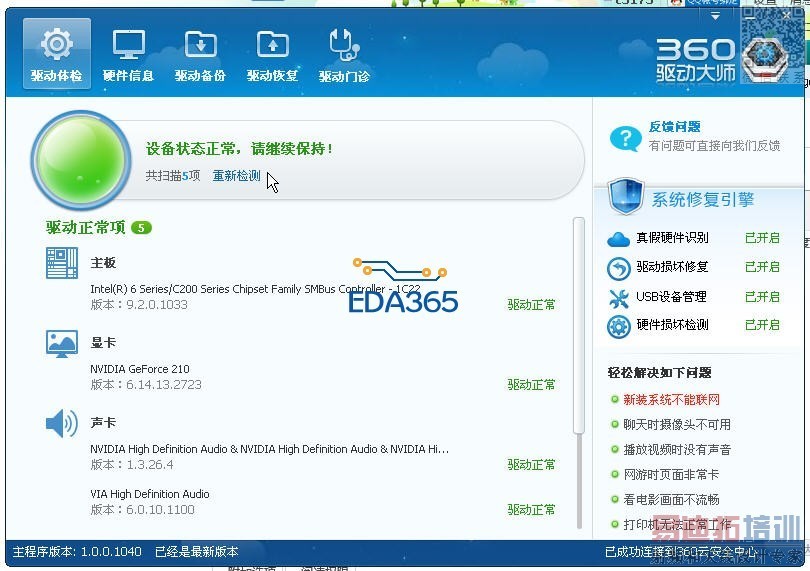Select the VIA High Definition Audio entry
810x571 pixels.
pos(150,494)
